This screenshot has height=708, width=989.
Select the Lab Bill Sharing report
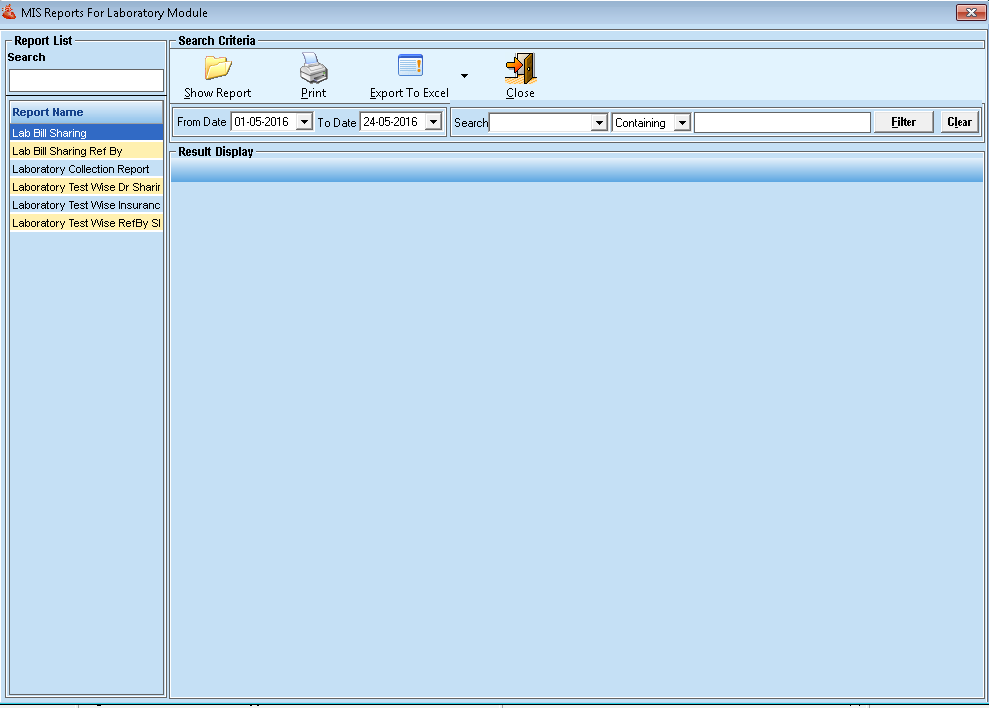point(86,133)
